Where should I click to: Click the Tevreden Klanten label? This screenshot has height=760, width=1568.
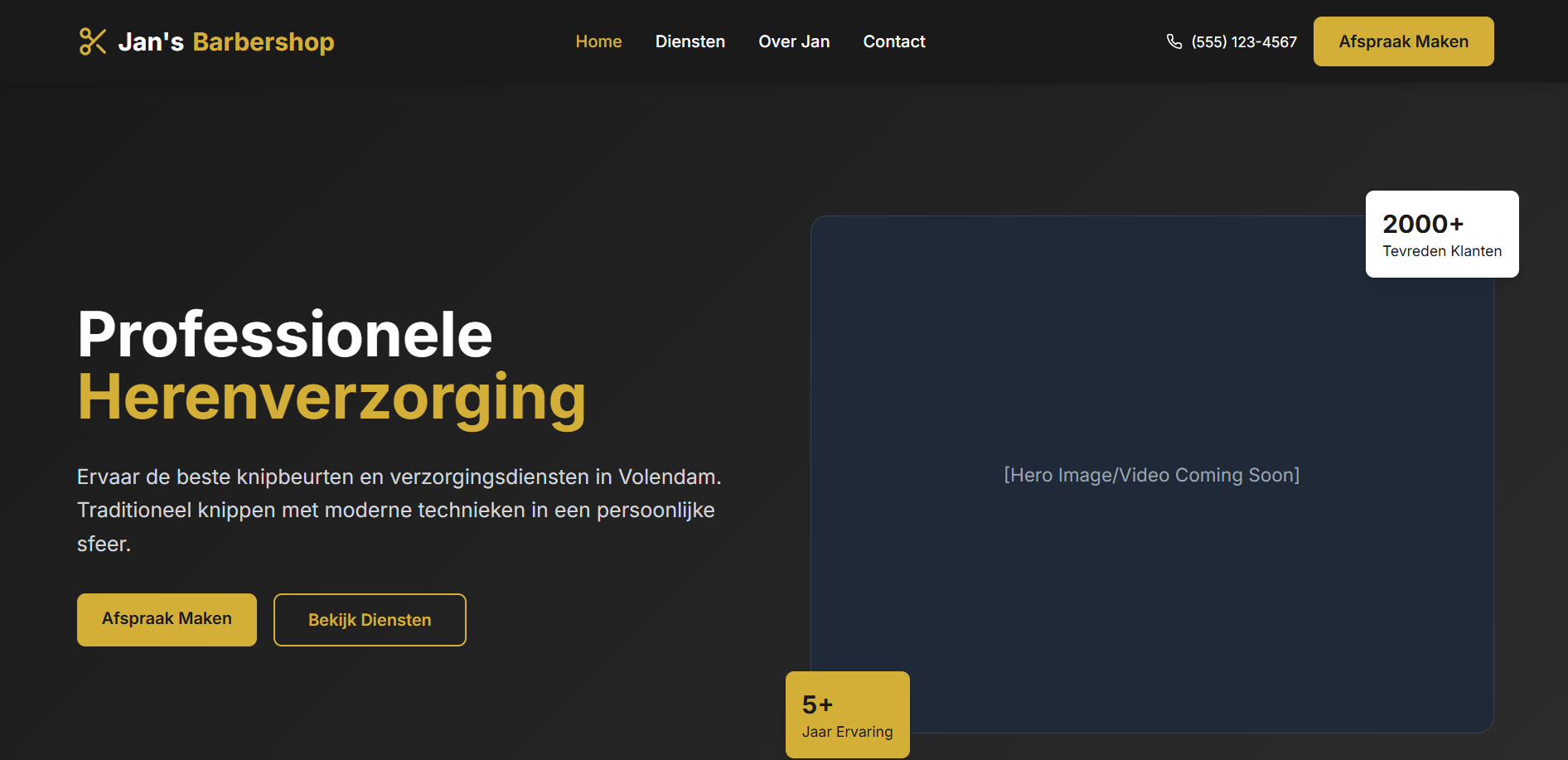point(1441,251)
